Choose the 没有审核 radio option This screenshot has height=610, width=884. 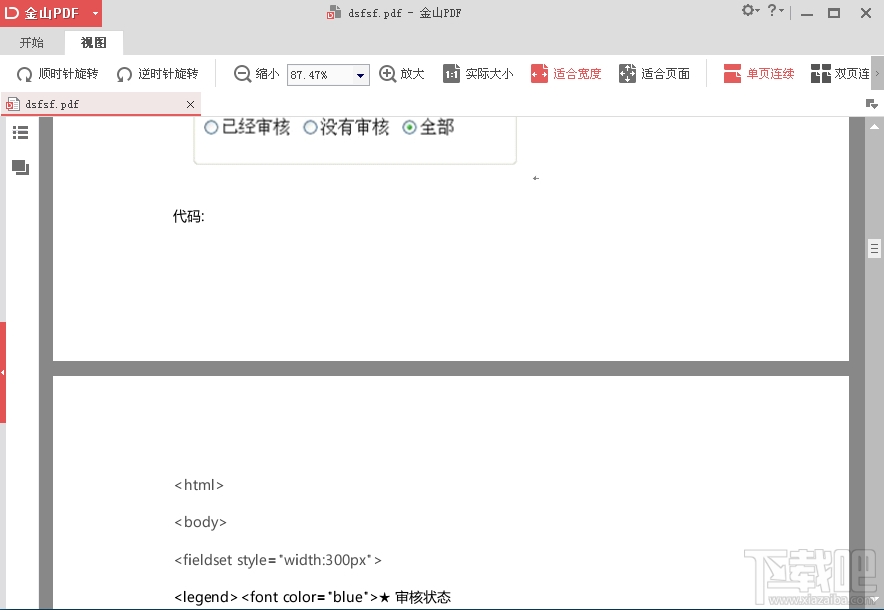310,127
